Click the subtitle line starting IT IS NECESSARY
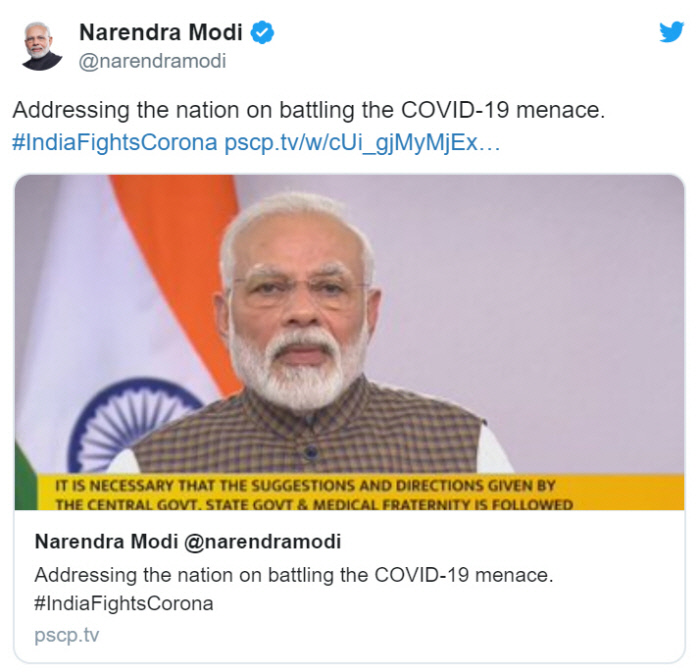The height and width of the screenshot is (672, 700). [x=305, y=486]
